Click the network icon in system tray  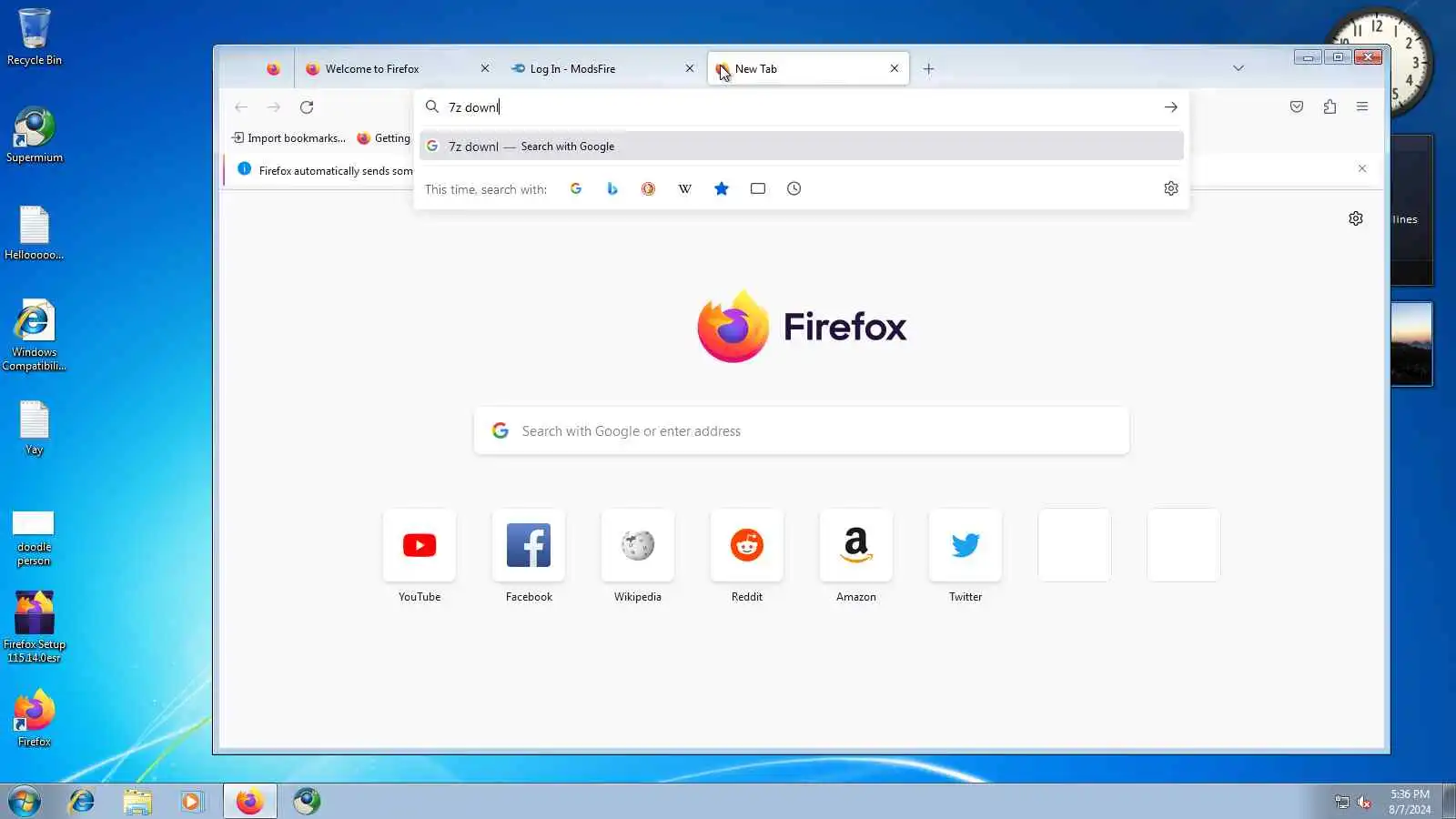point(1342,802)
